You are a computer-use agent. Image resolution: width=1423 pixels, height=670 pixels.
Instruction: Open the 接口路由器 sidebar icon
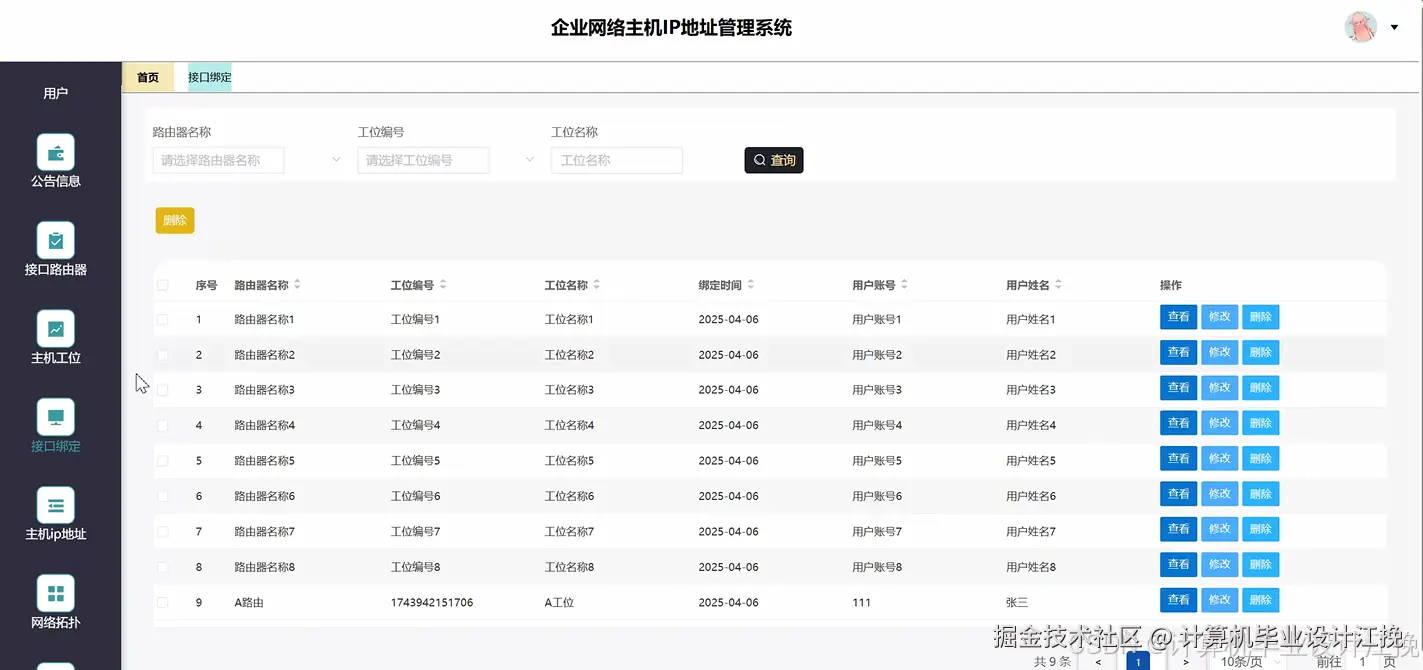pyautogui.click(x=56, y=241)
